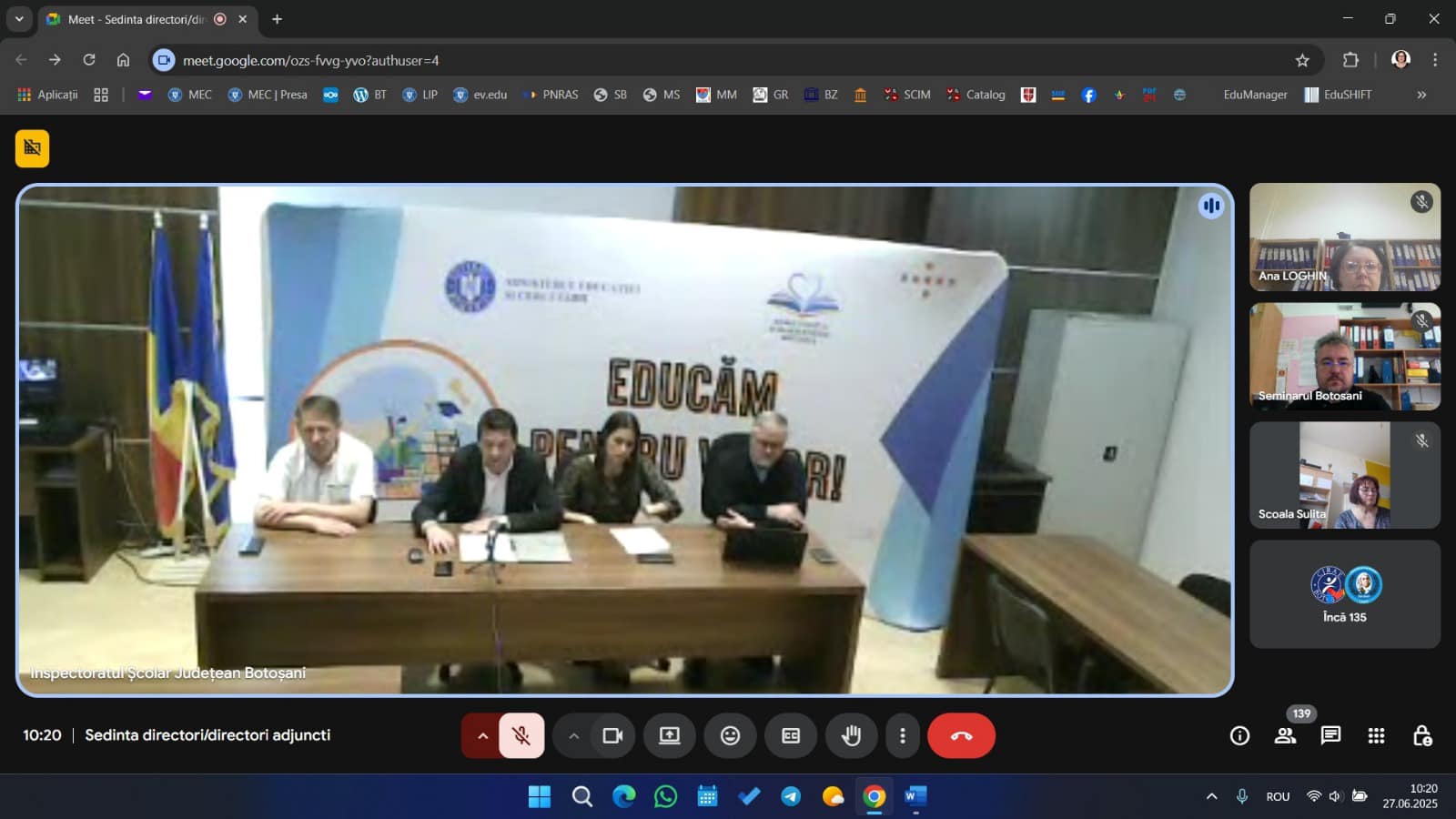This screenshot has width=1456, height=819.
Task: Open the chat messages panel
Action: coord(1330,735)
